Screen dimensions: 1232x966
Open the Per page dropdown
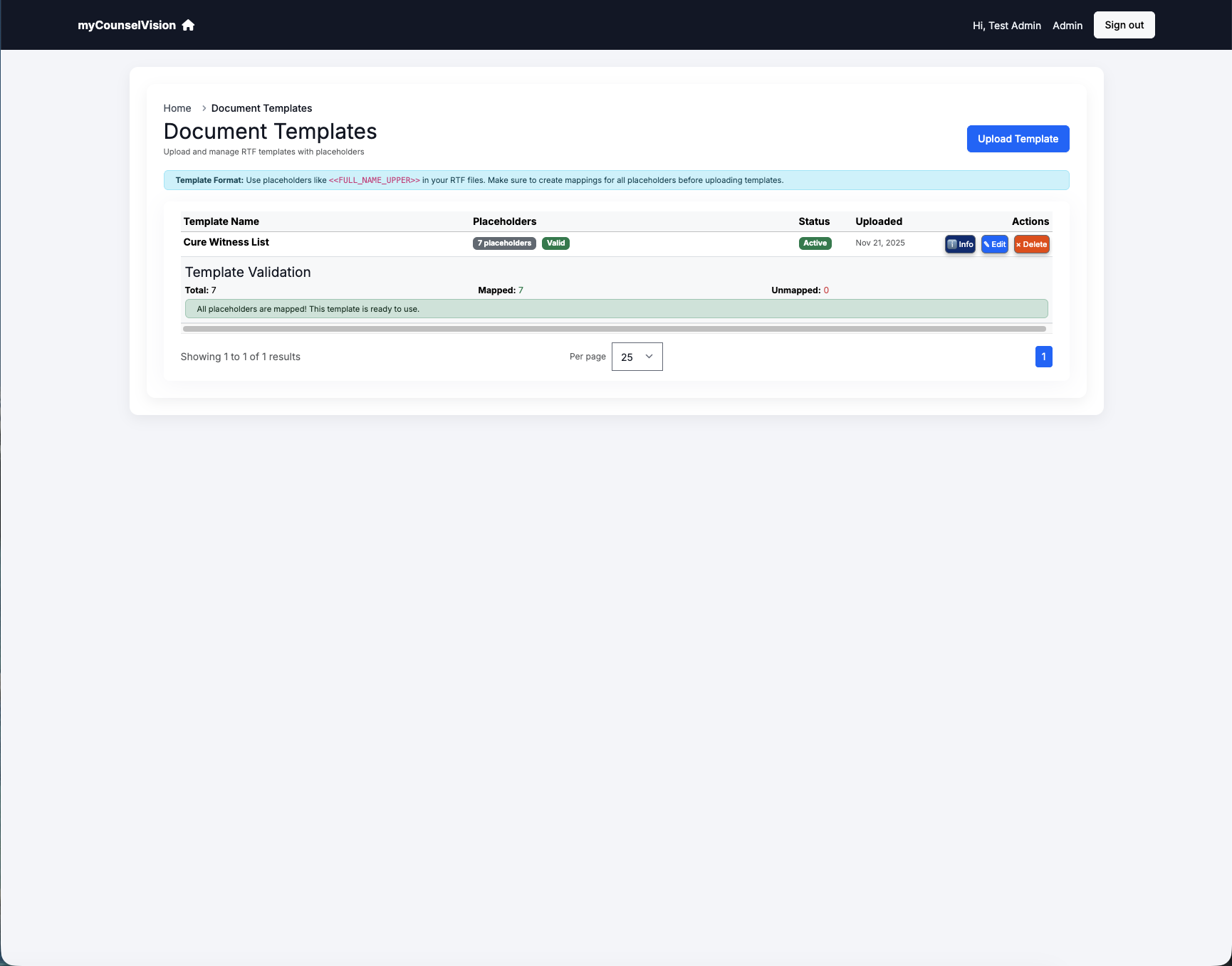coord(637,357)
